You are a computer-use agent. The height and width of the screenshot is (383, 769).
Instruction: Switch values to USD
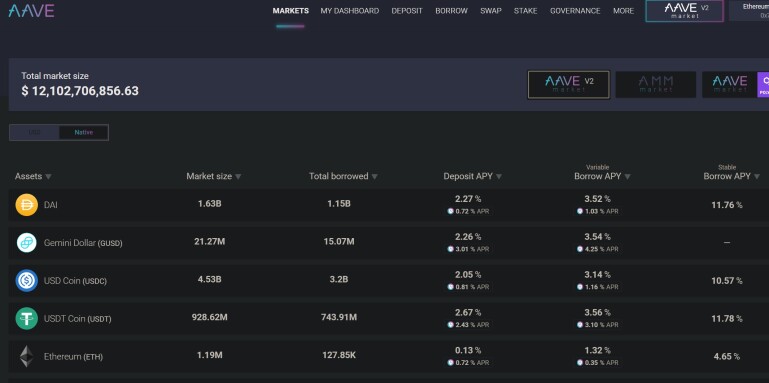pos(34,132)
